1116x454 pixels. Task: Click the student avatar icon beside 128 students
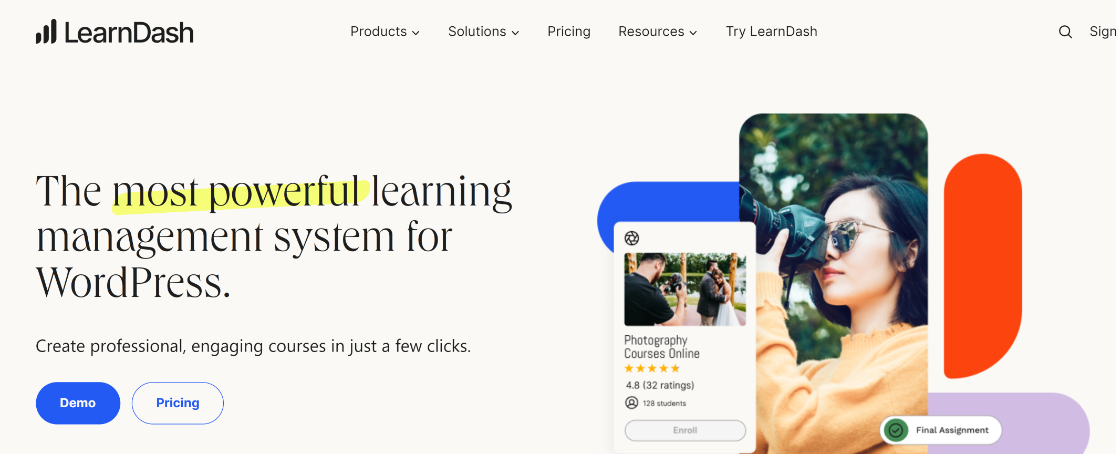click(x=631, y=403)
